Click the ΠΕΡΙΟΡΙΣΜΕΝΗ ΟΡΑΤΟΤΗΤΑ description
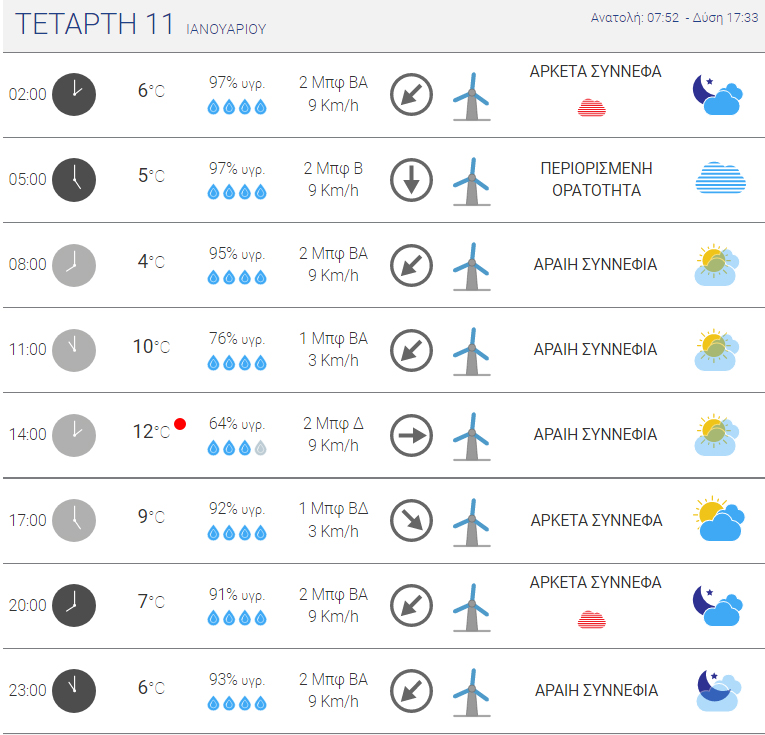 pyautogui.click(x=596, y=179)
